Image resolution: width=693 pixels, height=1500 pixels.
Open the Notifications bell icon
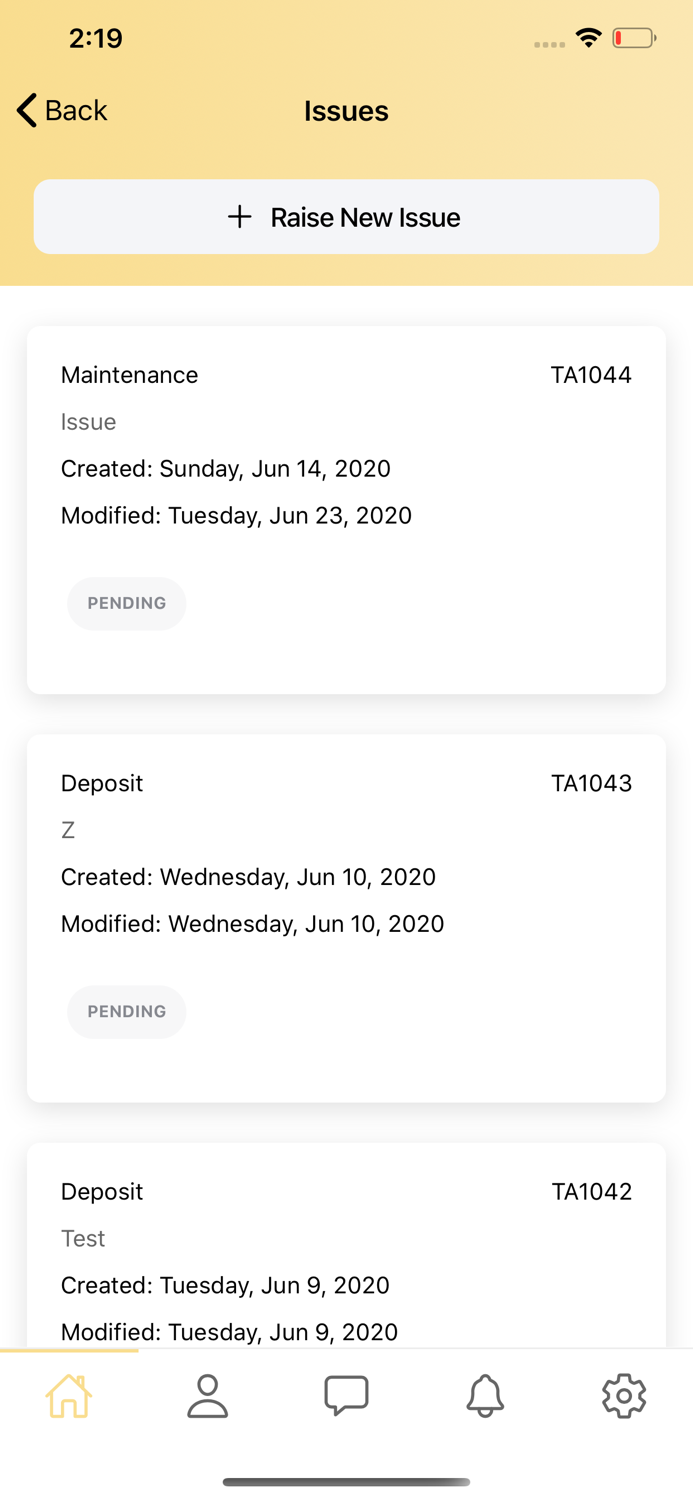(485, 1396)
